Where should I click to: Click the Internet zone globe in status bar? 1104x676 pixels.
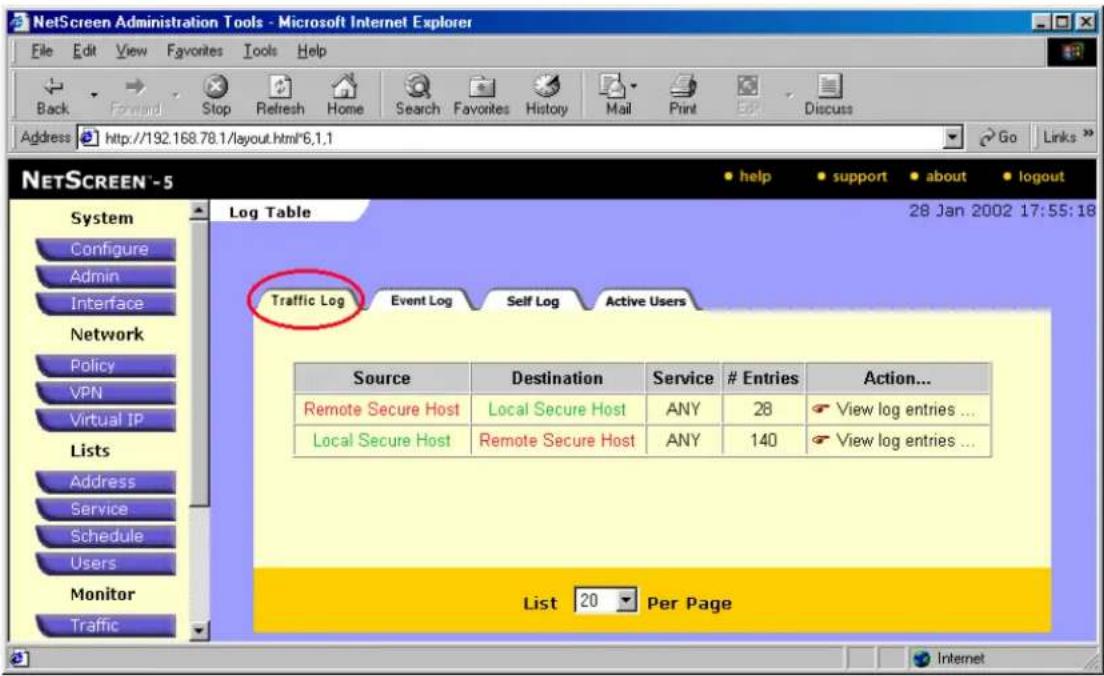pyautogui.click(x=921, y=658)
